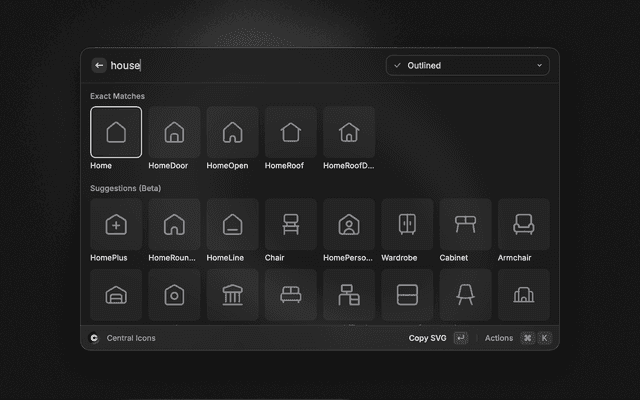Choose the columned bank building icon
The image size is (640, 400).
click(233, 295)
